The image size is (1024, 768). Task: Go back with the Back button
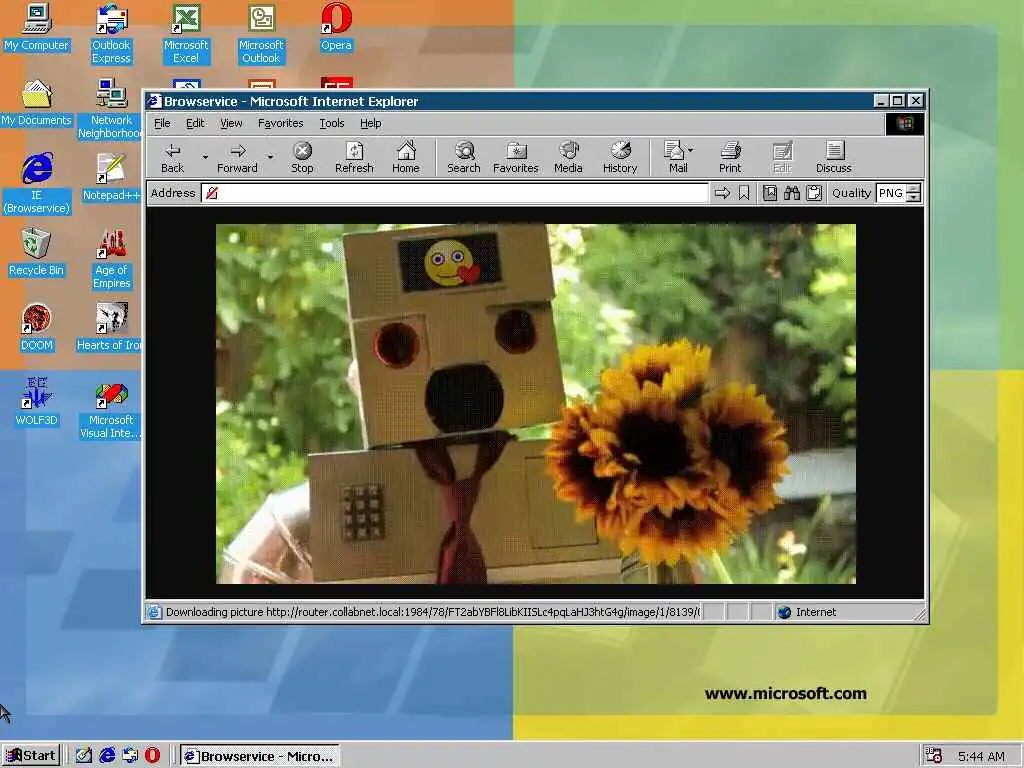point(172,157)
